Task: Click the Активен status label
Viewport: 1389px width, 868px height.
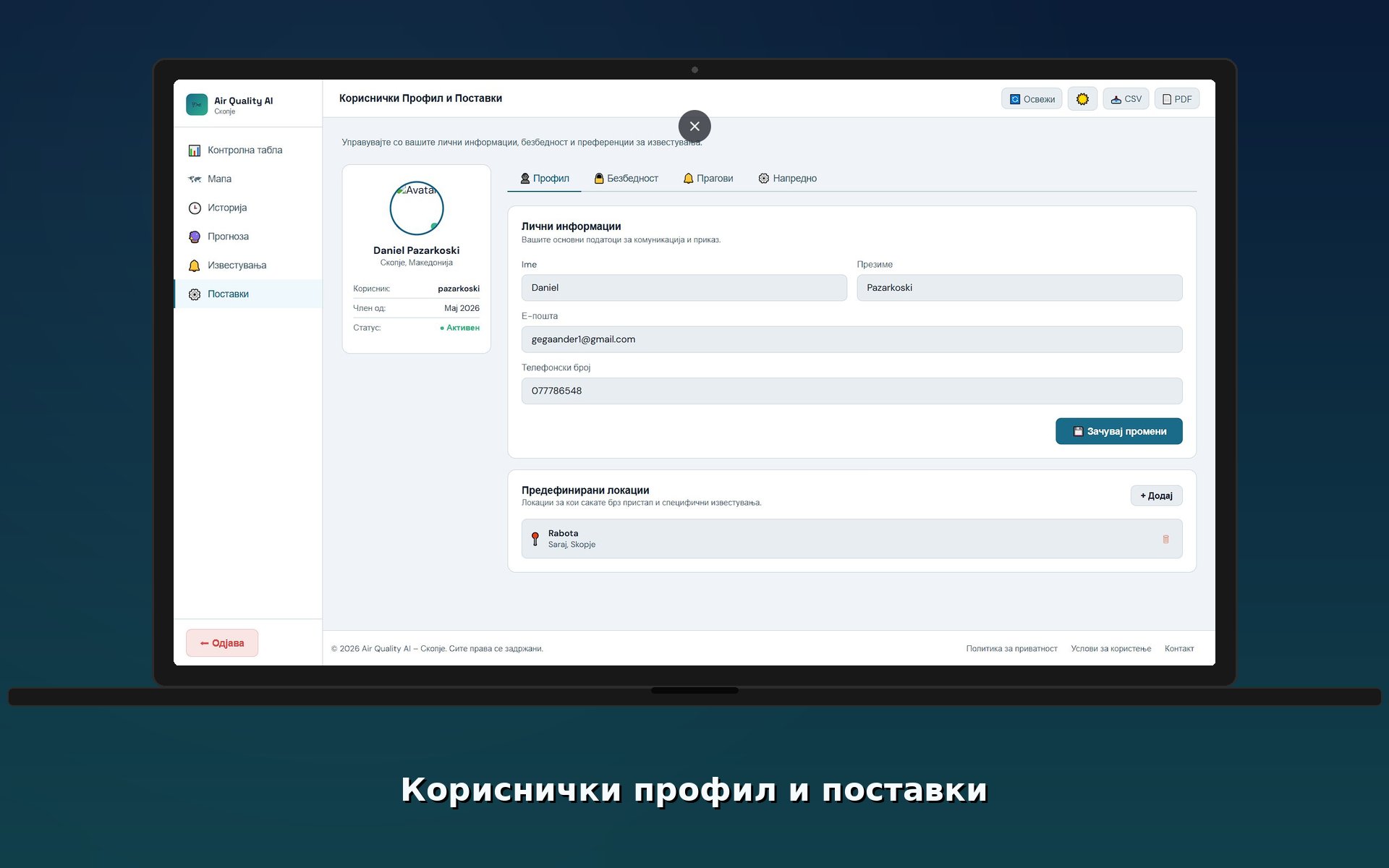Action: [x=460, y=328]
